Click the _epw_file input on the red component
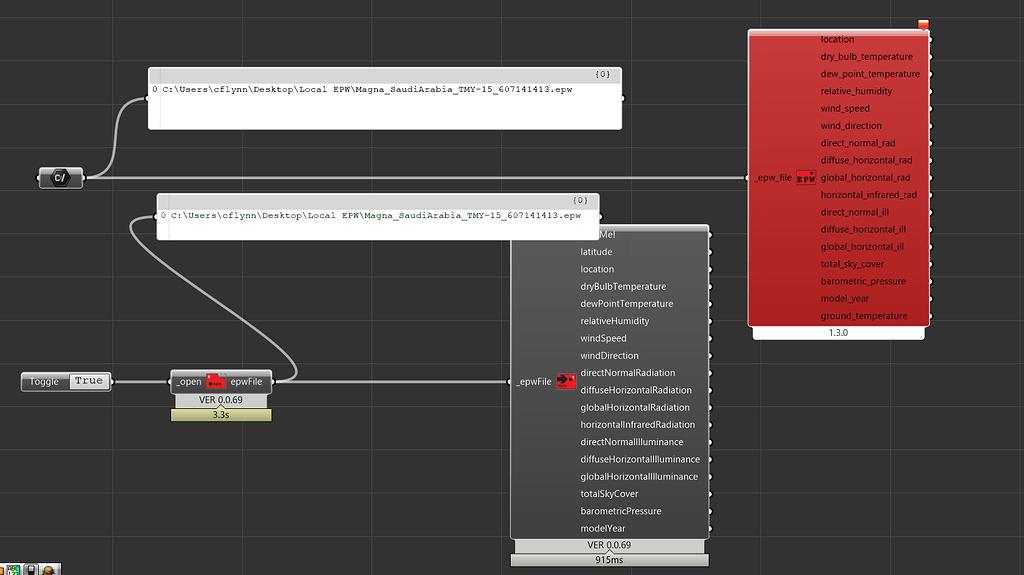1024x575 pixels. tap(772, 178)
